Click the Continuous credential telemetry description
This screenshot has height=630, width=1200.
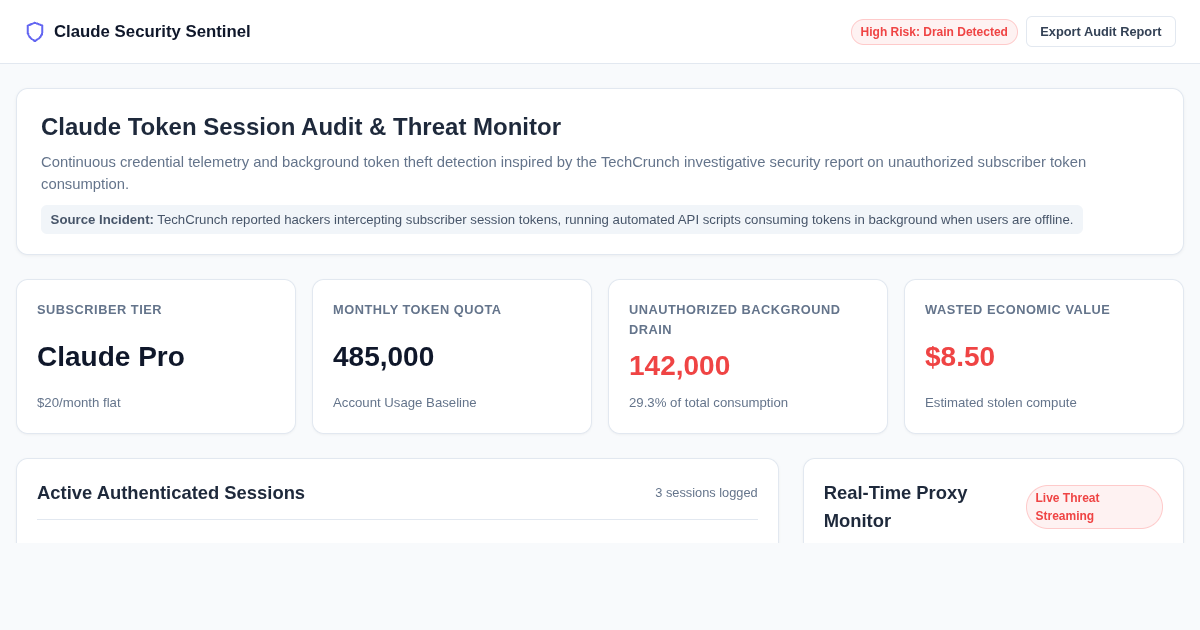pos(563,173)
